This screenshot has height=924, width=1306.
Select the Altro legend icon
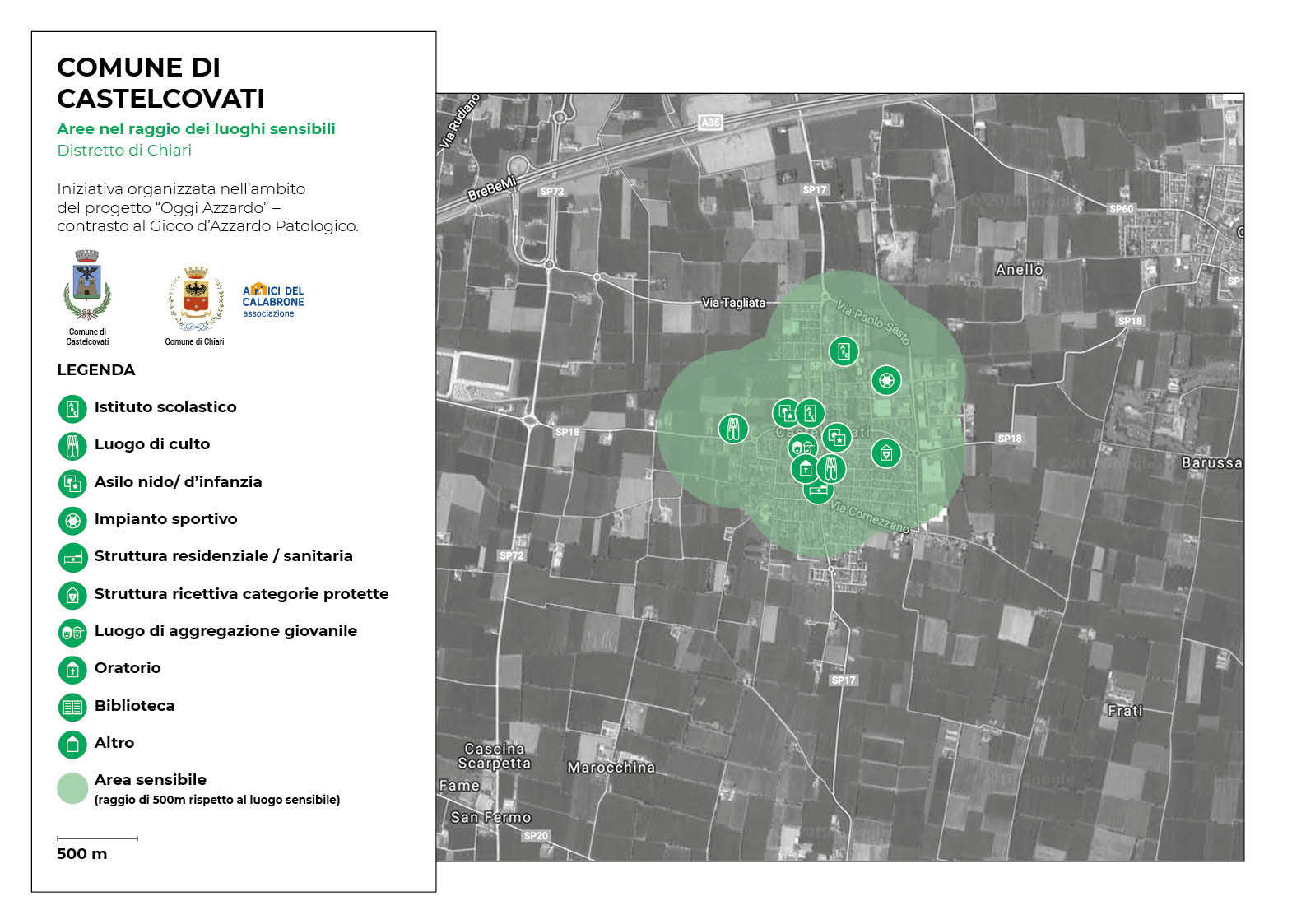tap(72, 744)
